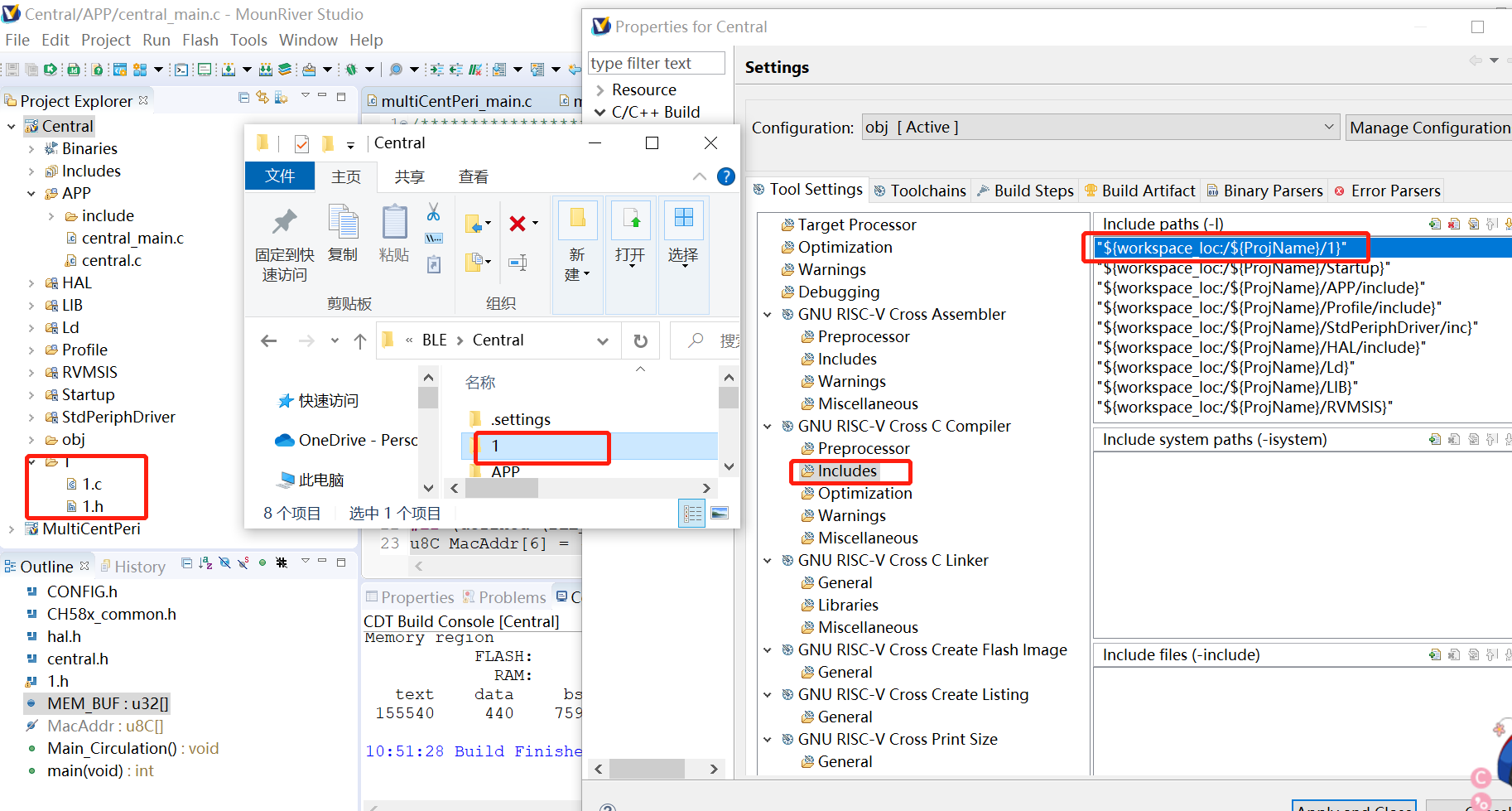1512x811 pixels.
Task: Open the Error Parsers tab
Action: click(1387, 191)
